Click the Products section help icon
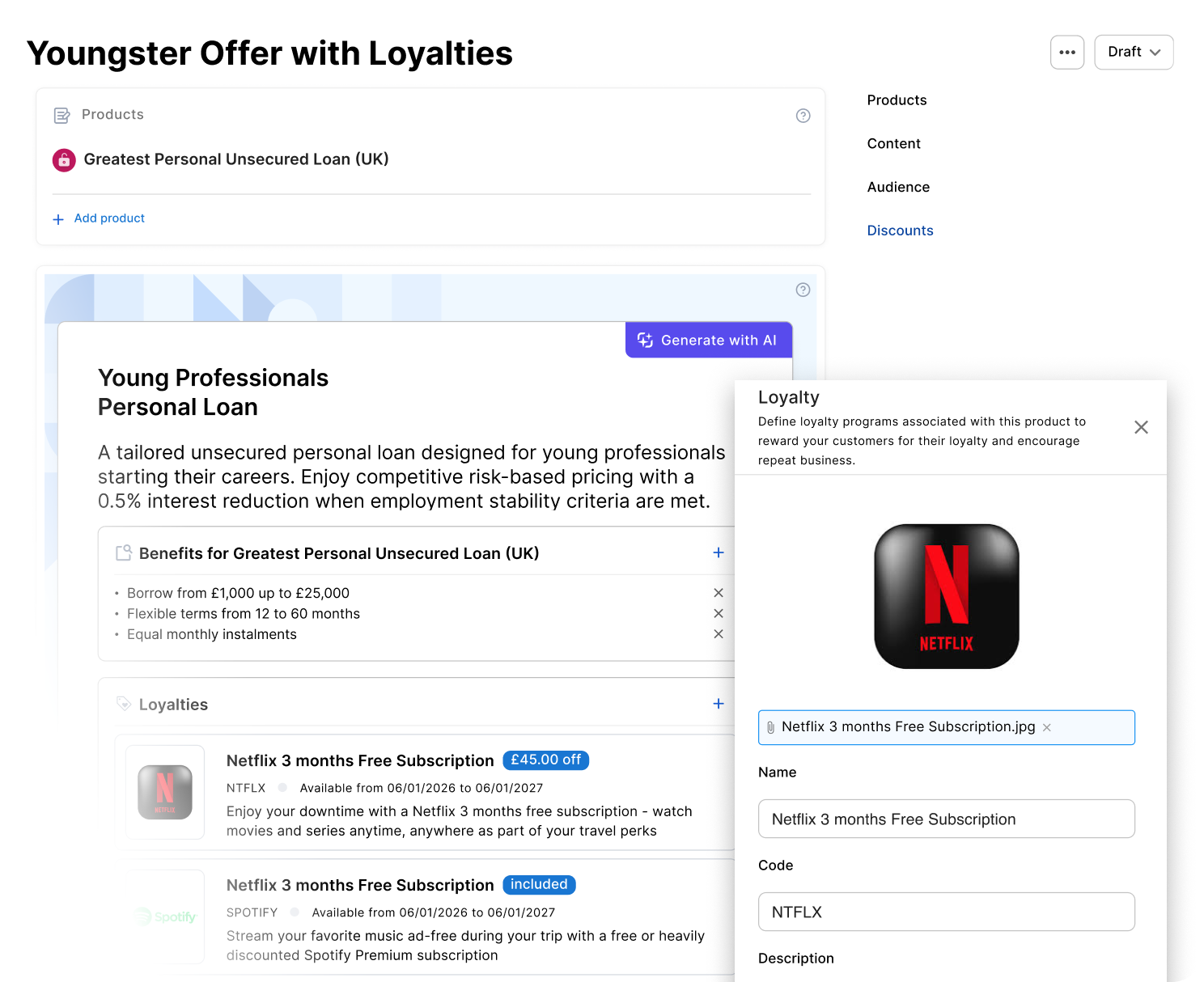Viewport: 1204px width, 982px height. coord(803,116)
